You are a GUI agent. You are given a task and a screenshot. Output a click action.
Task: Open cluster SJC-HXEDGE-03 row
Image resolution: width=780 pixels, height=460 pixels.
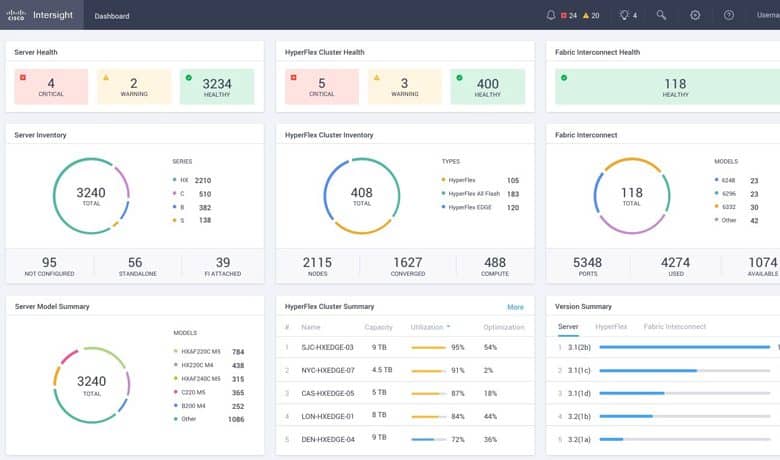405,347
